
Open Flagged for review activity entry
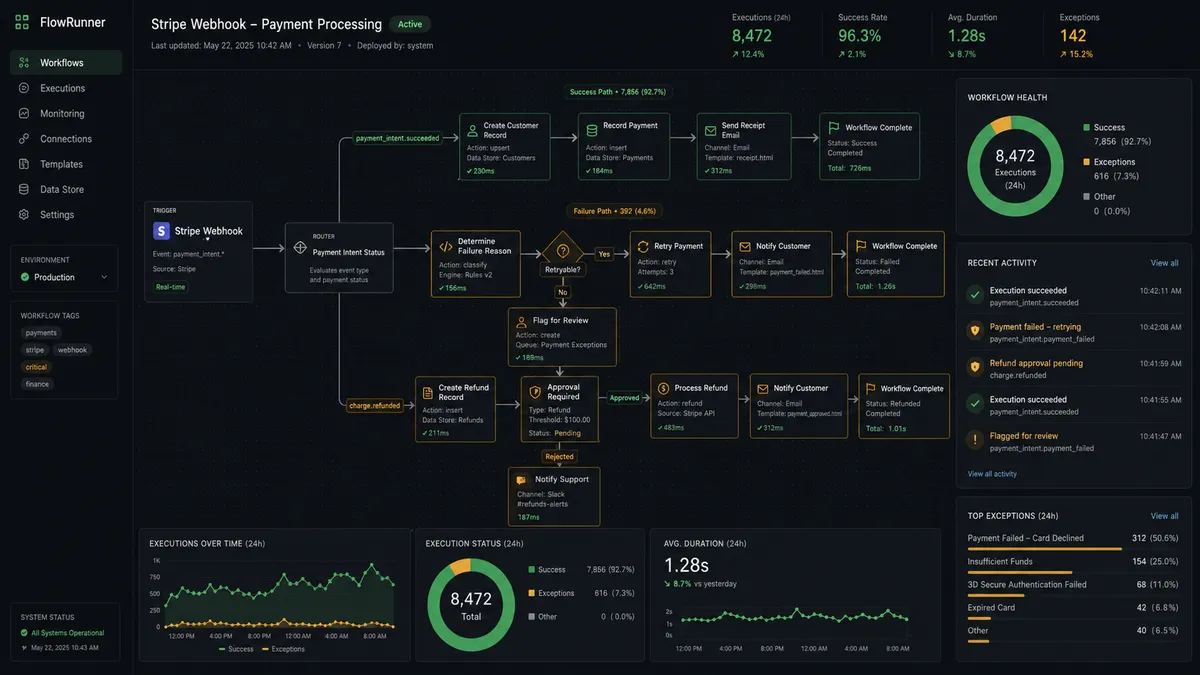[x=1072, y=441]
